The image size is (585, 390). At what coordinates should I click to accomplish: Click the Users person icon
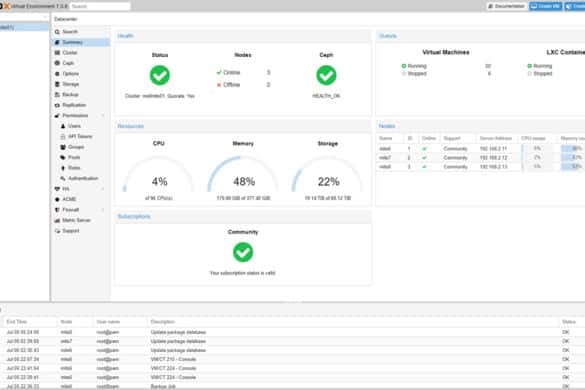point(63,126)
